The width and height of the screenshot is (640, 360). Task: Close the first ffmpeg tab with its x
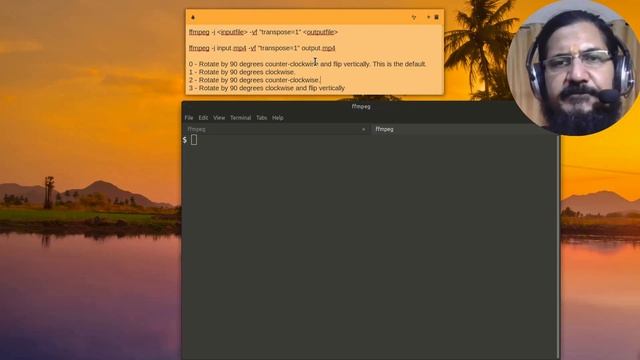tap(364, 129)
